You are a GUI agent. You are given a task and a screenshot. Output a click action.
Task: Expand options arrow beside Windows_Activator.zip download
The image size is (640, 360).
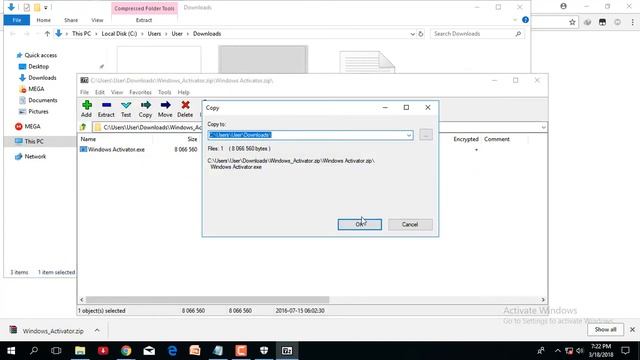click(97, 330)
